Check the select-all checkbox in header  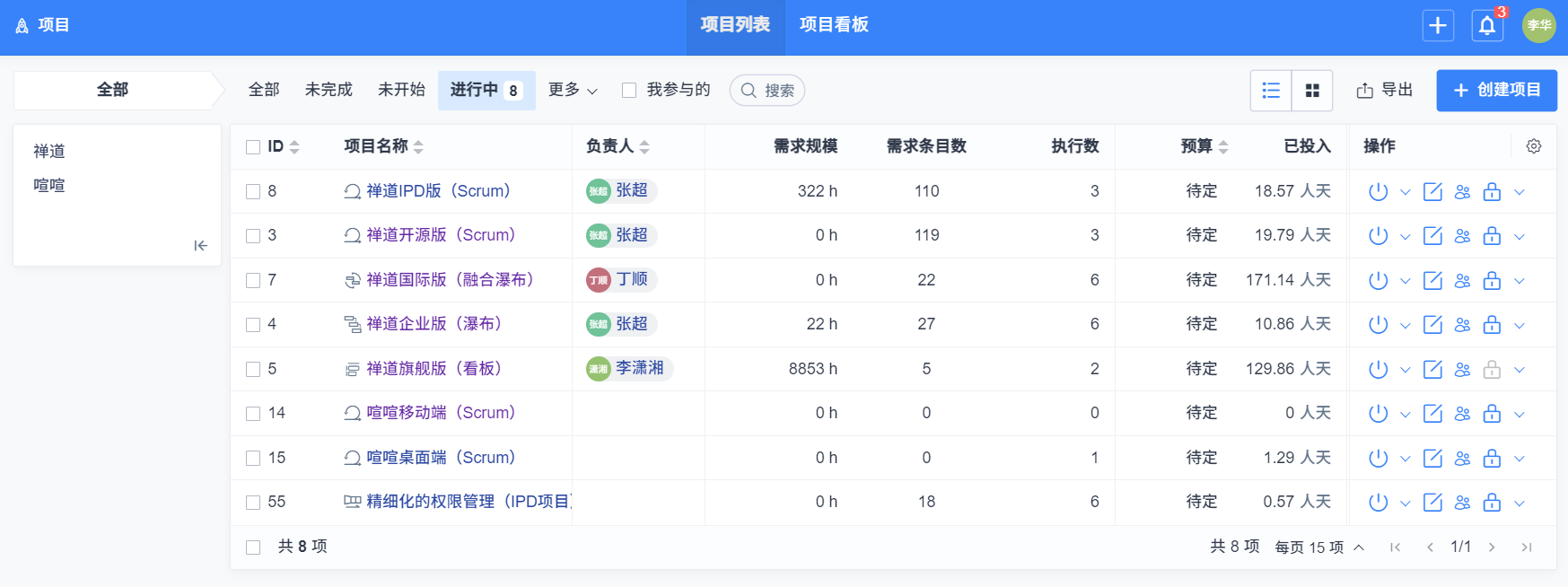click(x=253, y=147)
